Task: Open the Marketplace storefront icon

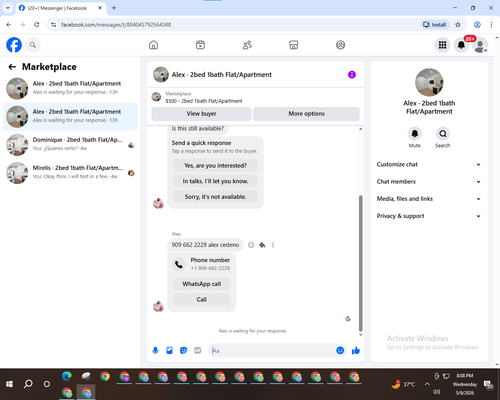Action: pos(294,45)
